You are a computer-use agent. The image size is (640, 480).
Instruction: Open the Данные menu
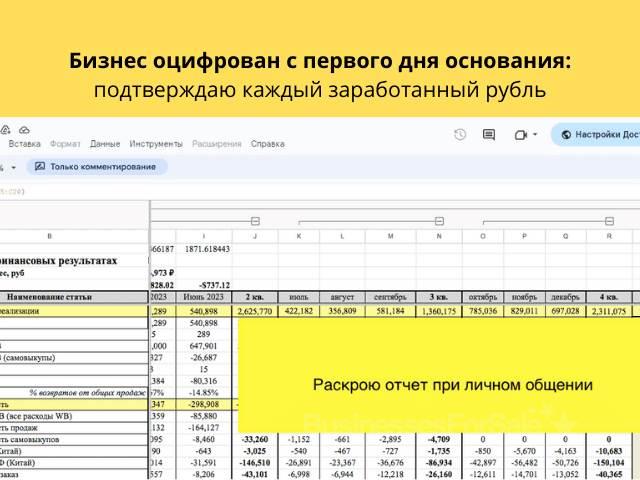(x=104, y=144)
